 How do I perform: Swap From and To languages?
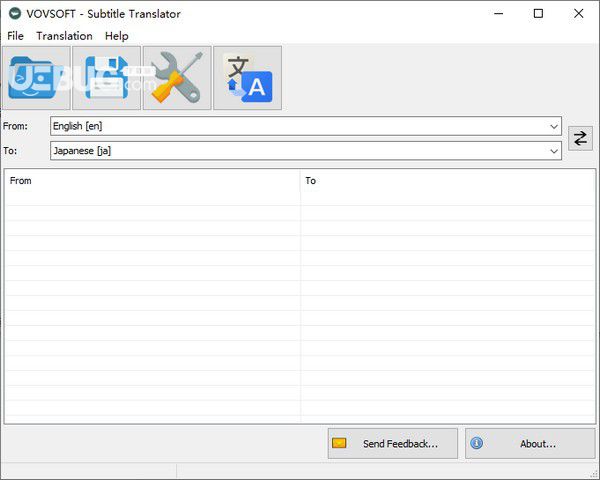tap(580, 138)
